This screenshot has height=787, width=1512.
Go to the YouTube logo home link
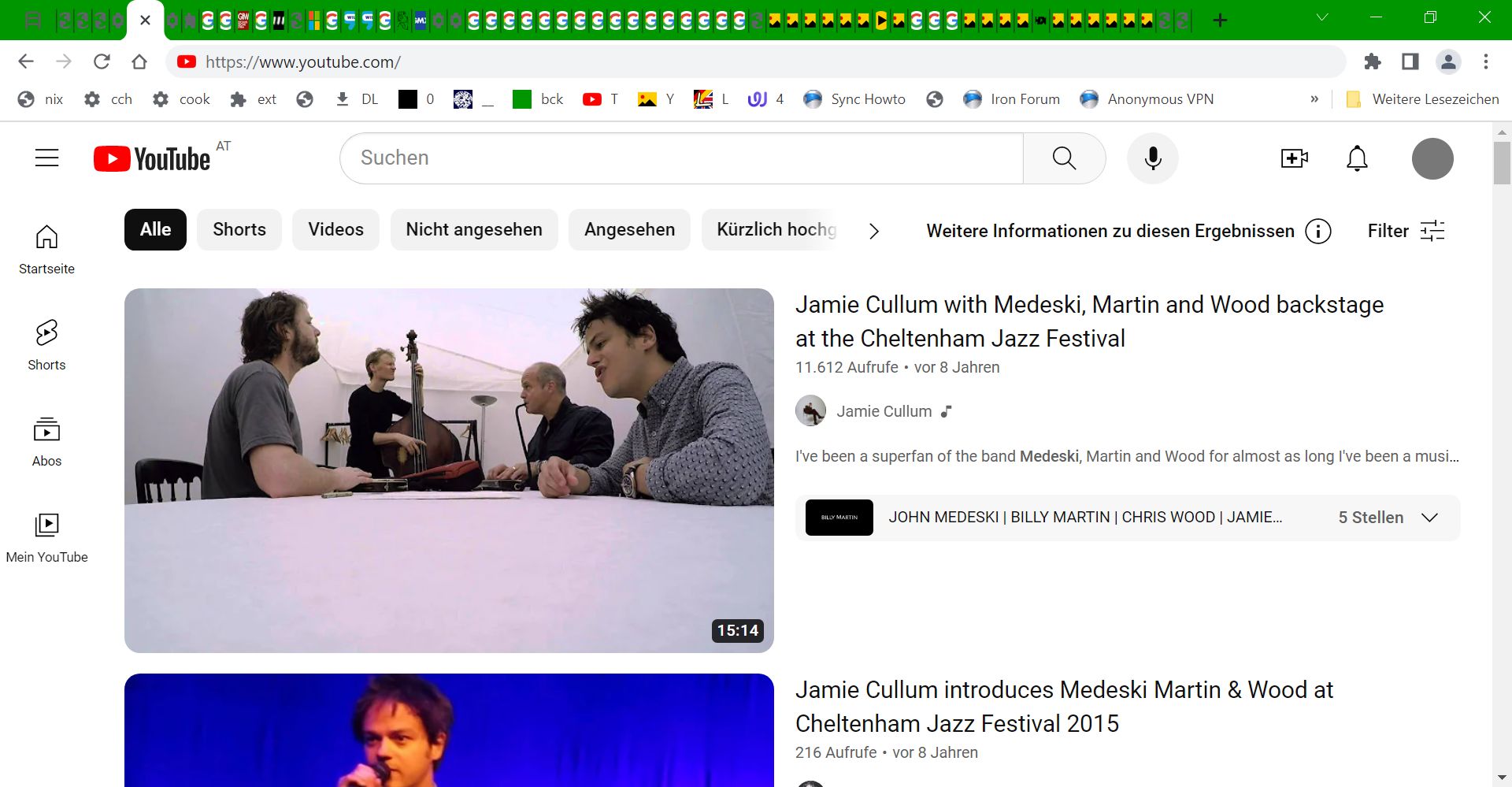pos(153,158)
